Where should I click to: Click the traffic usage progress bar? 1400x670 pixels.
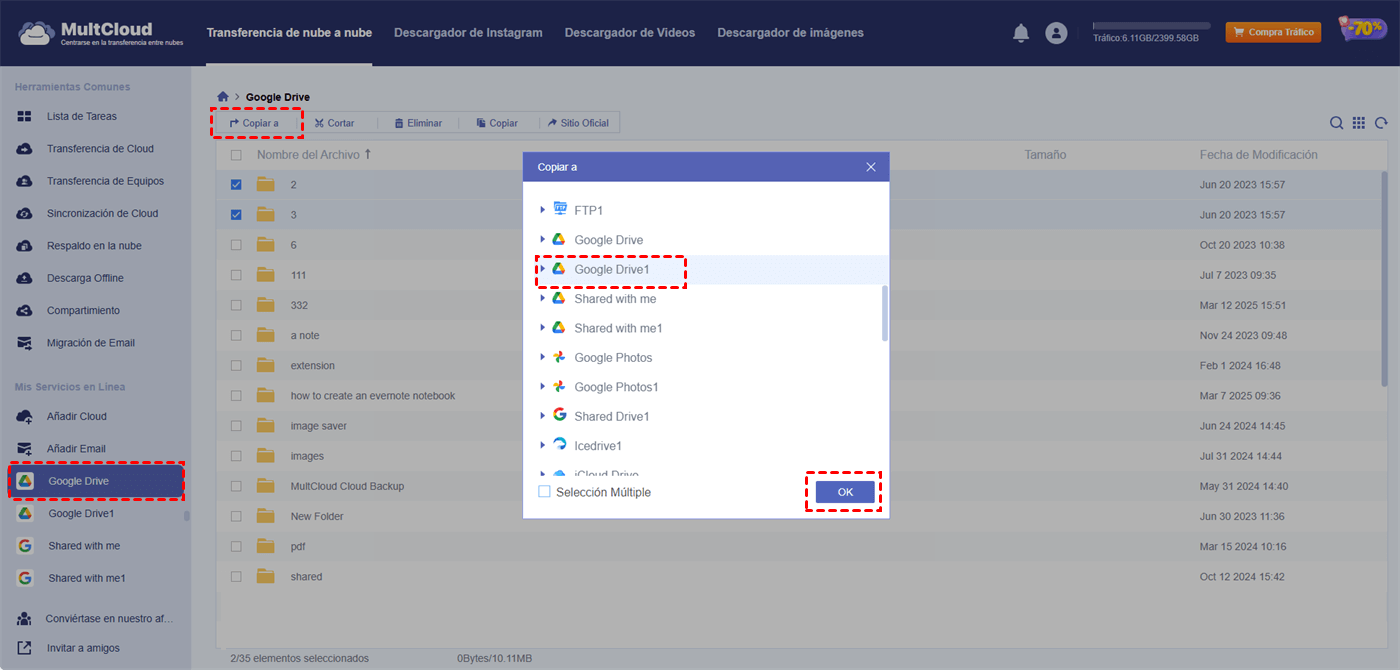(x=1151, y=25)
